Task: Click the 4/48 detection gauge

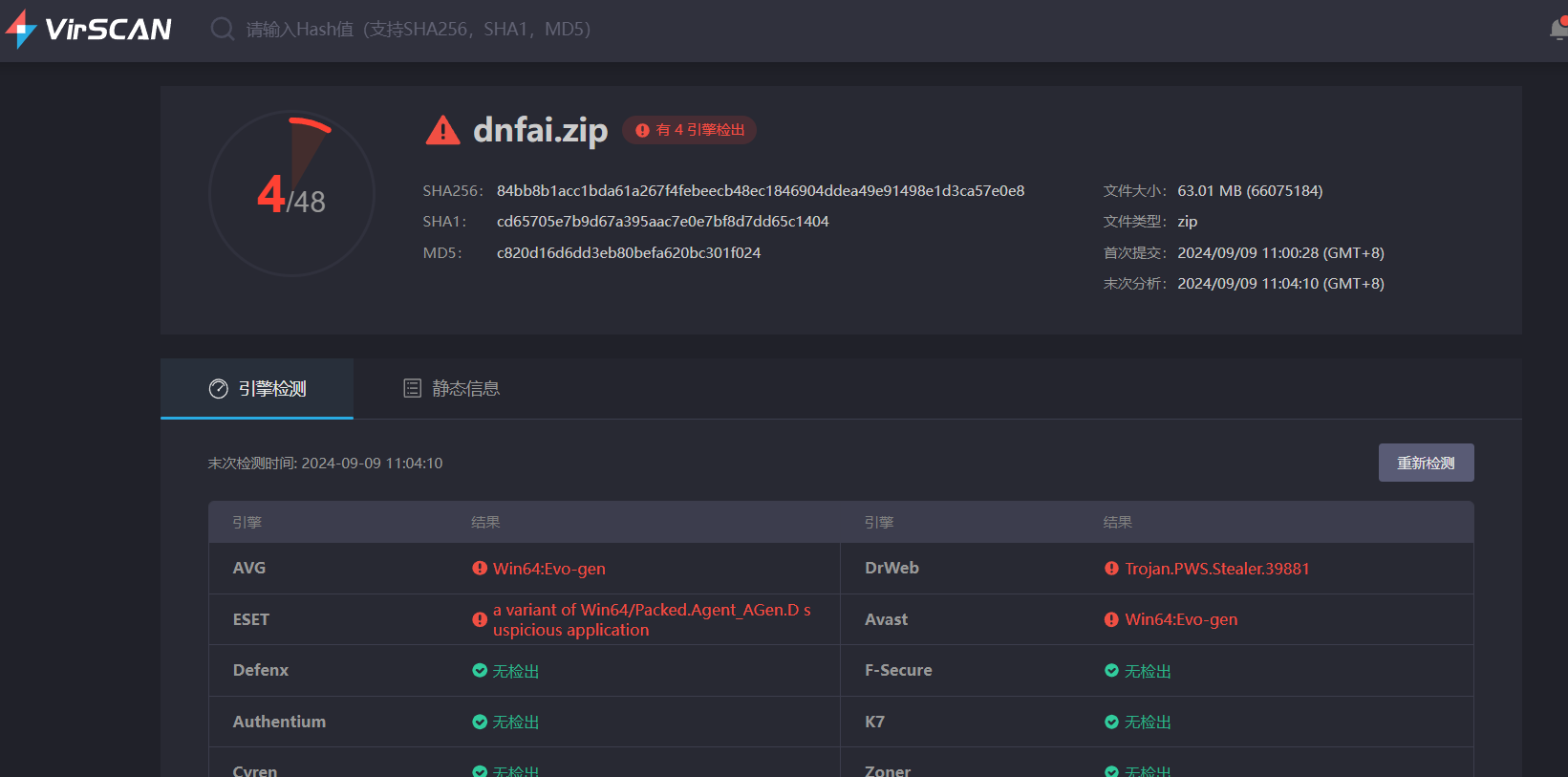Action: coord(291,194)
